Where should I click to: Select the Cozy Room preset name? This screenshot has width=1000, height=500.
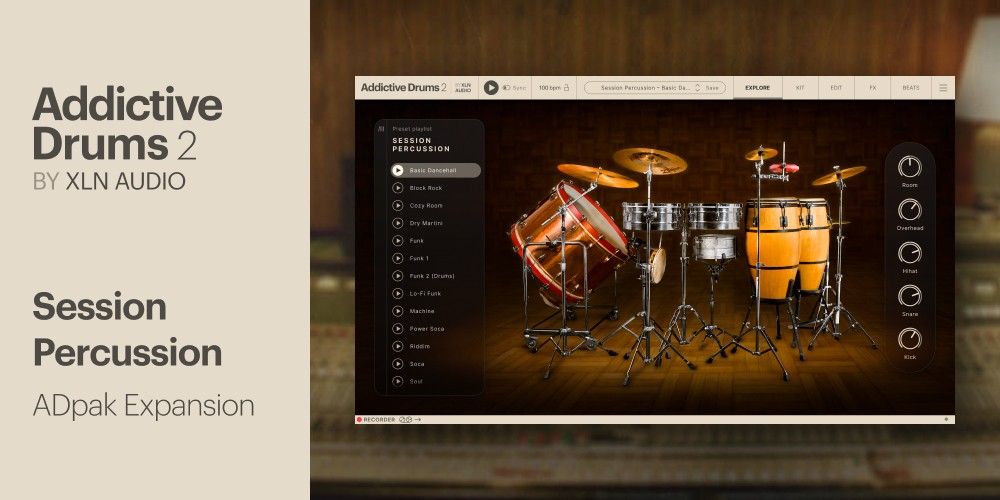[426, 205]
